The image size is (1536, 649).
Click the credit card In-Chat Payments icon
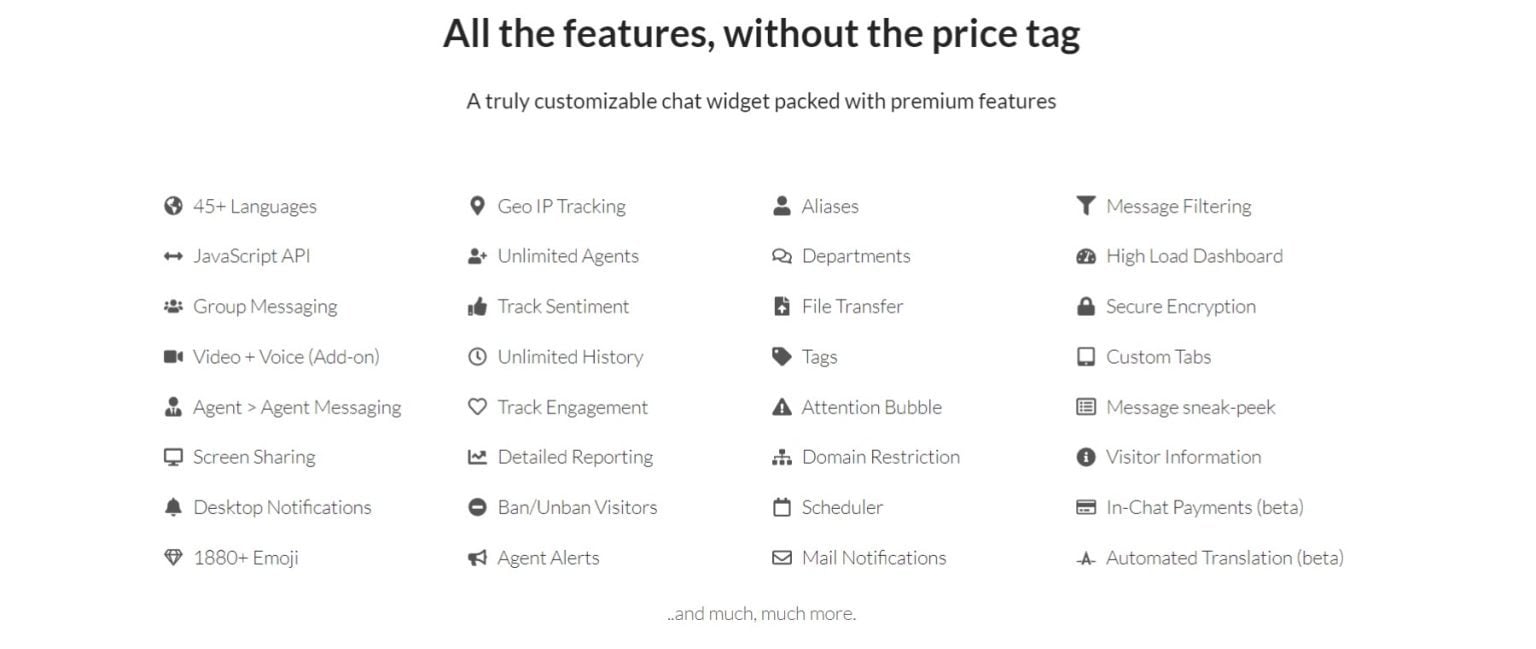pos(1085,507)
